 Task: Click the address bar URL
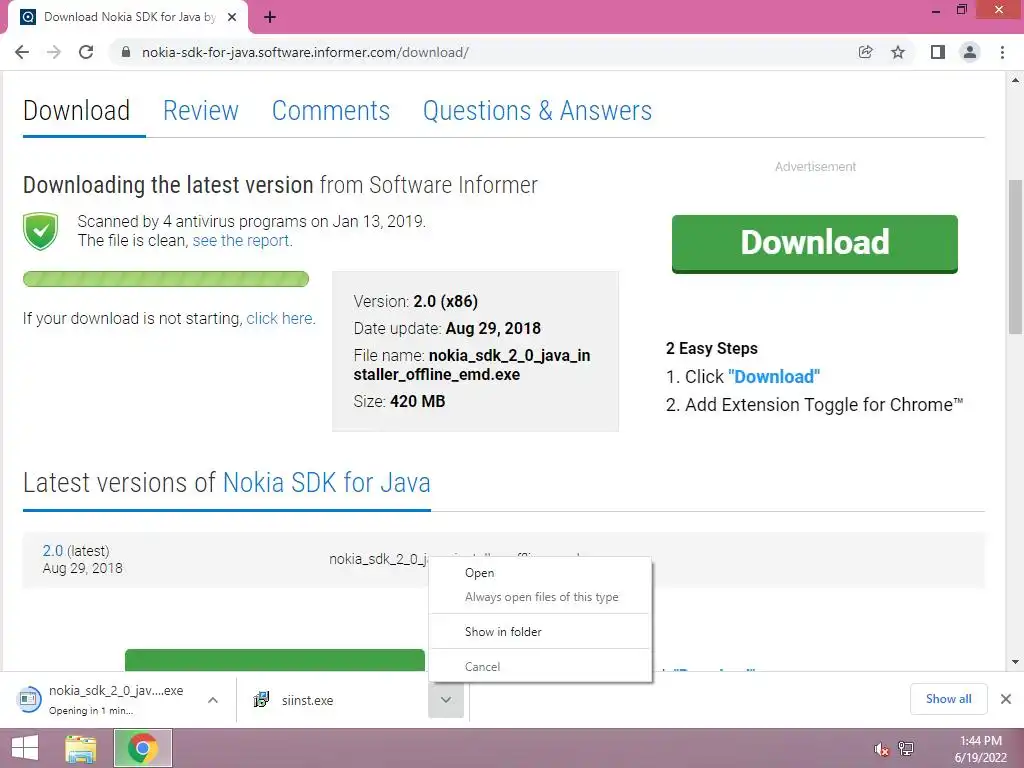click(x=305, y=52)
